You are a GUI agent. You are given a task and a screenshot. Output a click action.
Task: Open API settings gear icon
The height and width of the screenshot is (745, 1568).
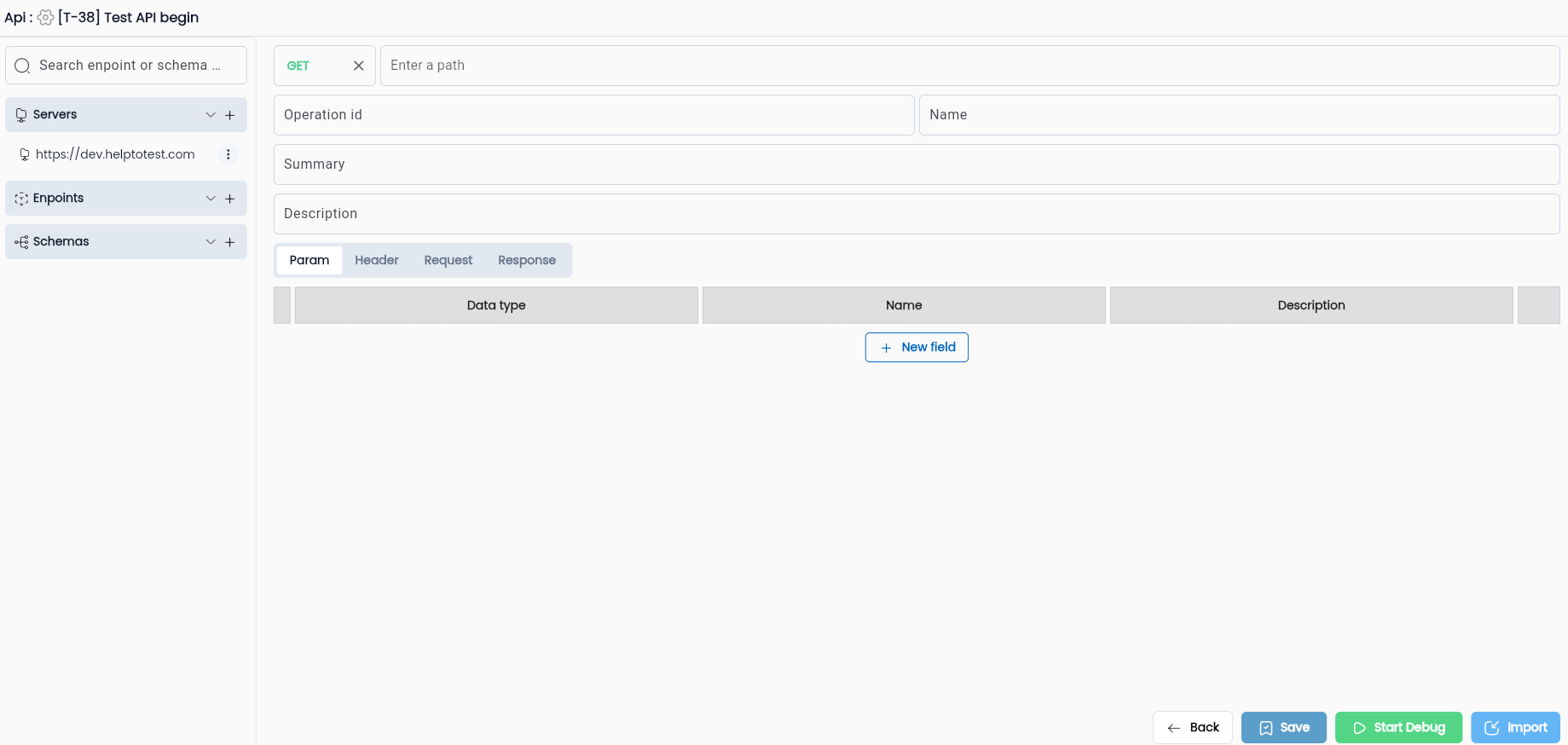tap(46, 18)
